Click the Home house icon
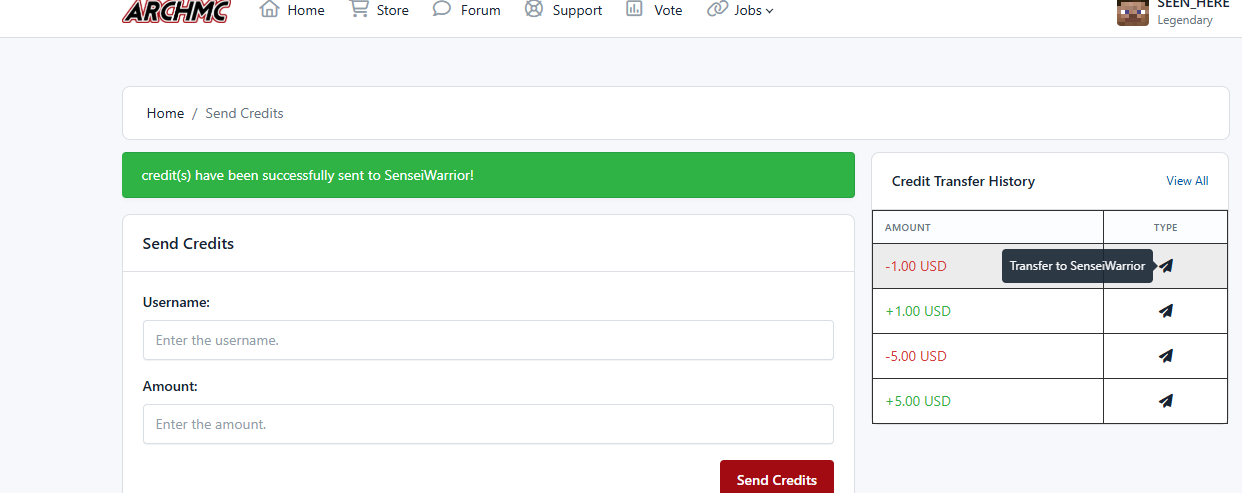This screenshot has width=1242, height=493. tap(269, 9)
